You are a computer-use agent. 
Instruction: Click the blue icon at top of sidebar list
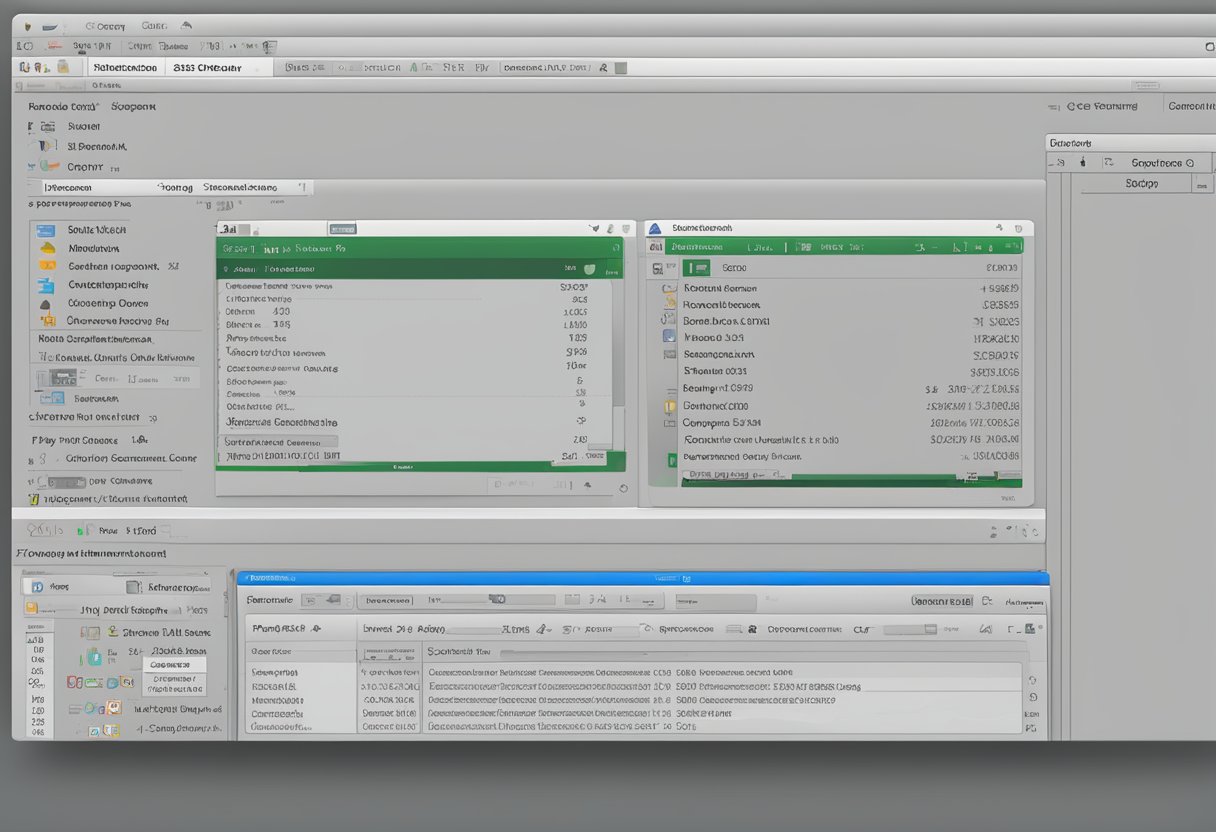(x=46, y=230)
